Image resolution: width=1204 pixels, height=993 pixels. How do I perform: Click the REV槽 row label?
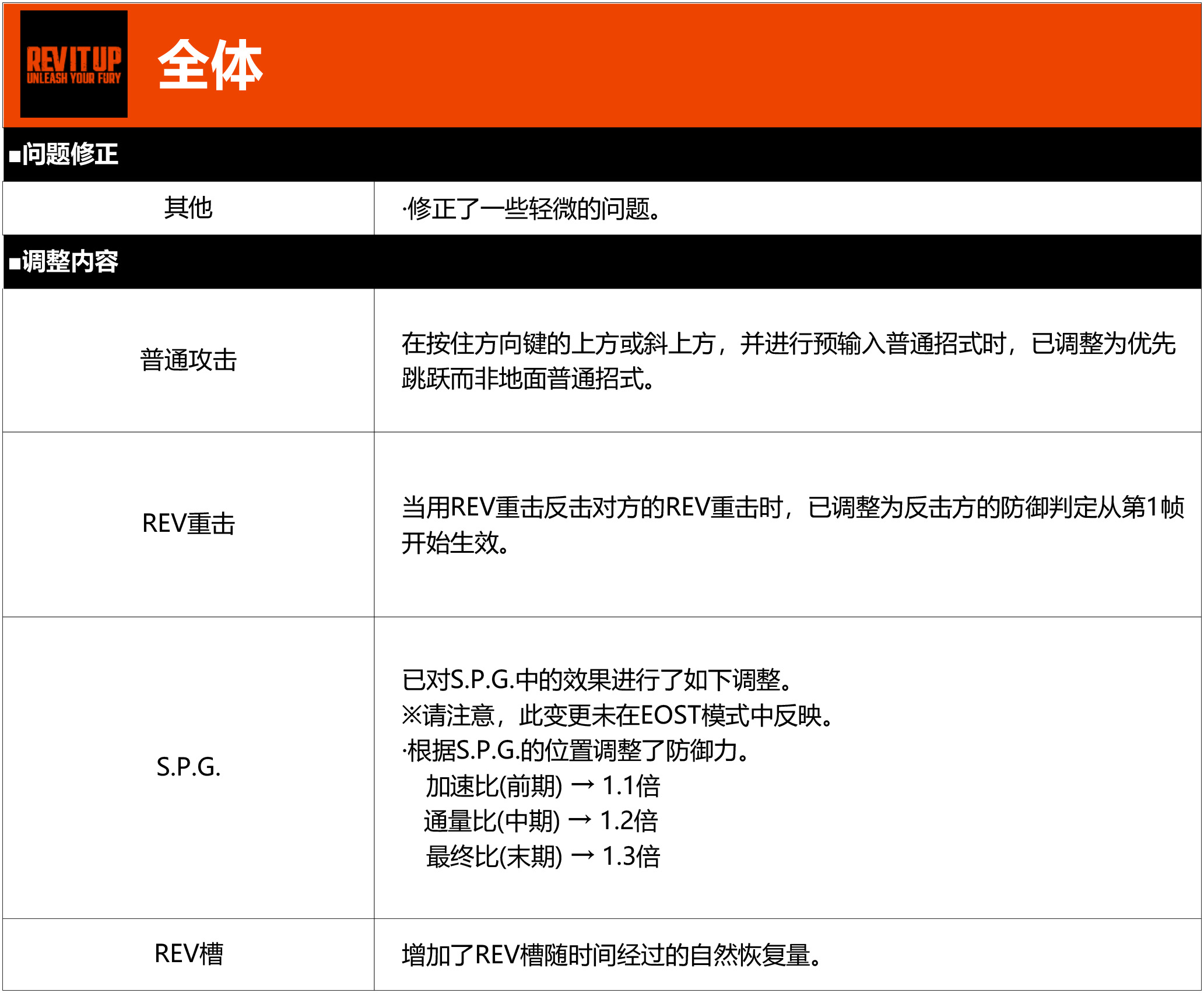pyautogui.click(x=188, y=955)
